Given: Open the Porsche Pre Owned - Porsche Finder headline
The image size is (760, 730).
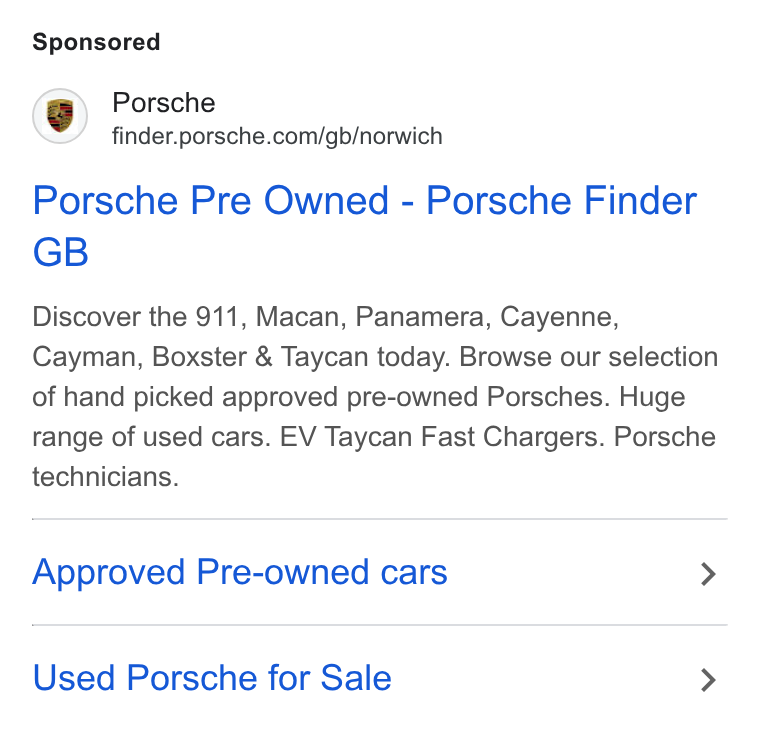Looking at the screenshot, I should 364,226.
